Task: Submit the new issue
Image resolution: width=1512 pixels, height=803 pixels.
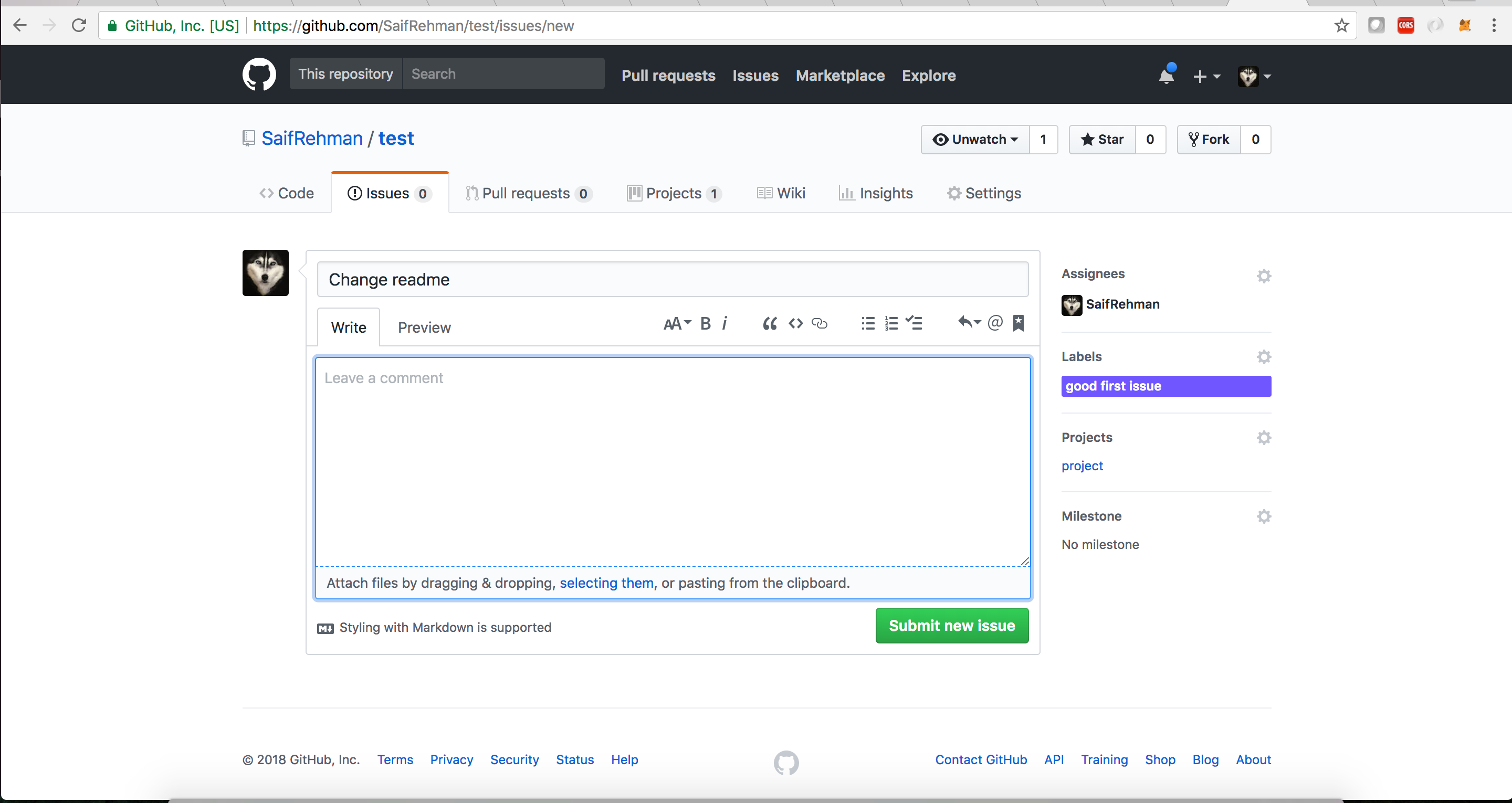Action: (x=951, y=625)
